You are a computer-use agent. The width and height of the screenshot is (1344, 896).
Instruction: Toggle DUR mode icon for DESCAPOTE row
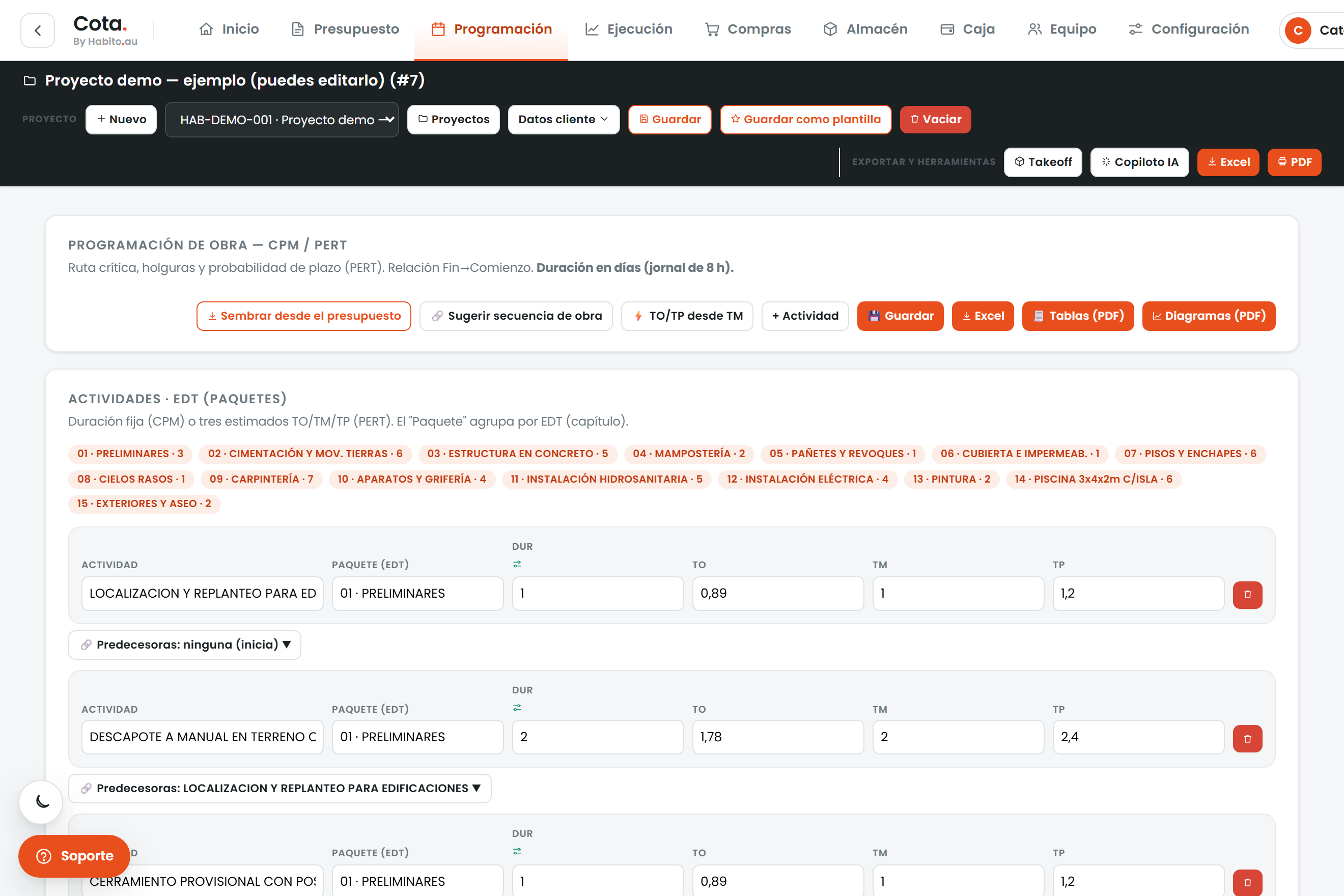(517, 708)
